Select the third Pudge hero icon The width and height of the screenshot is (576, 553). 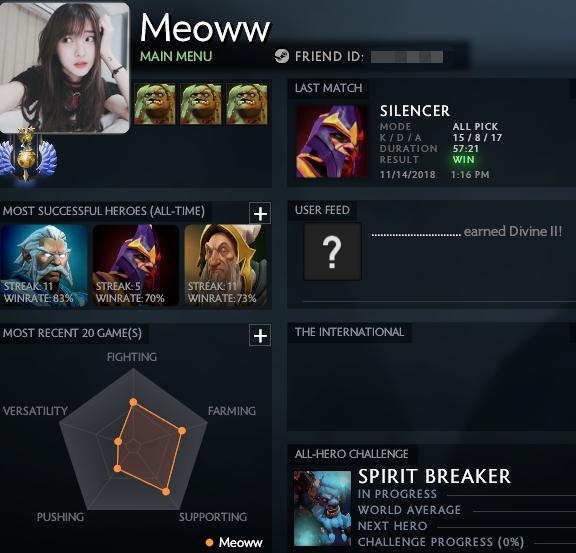247,104
